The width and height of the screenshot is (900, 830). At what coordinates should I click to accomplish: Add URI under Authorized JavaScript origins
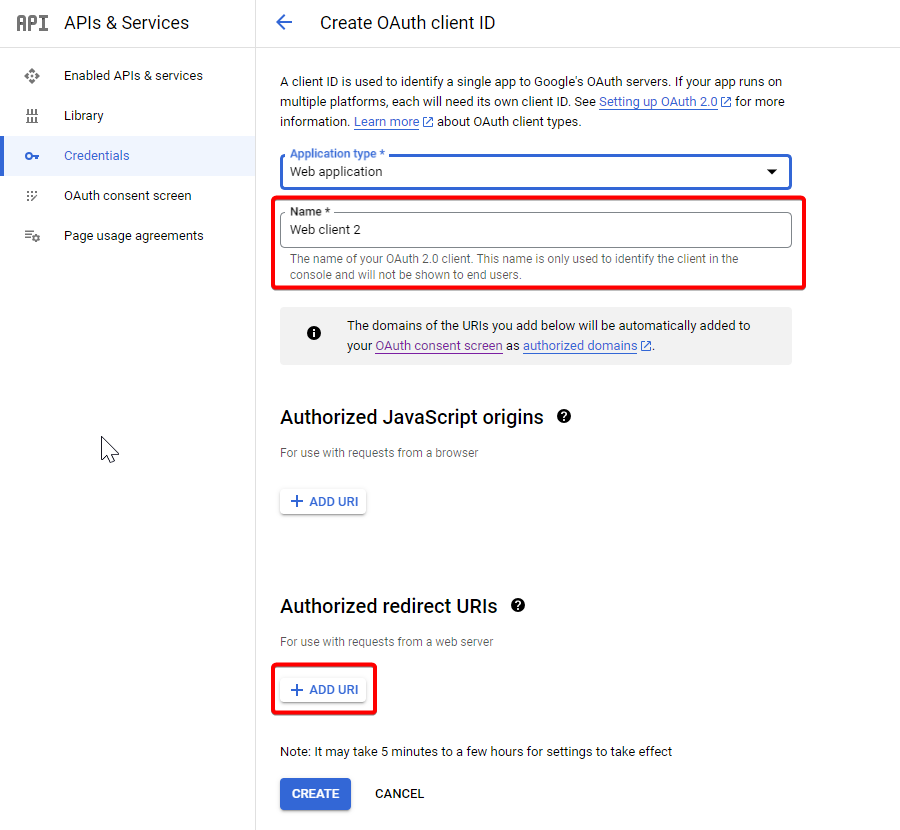pyautogui.click(x=323, y=502)
